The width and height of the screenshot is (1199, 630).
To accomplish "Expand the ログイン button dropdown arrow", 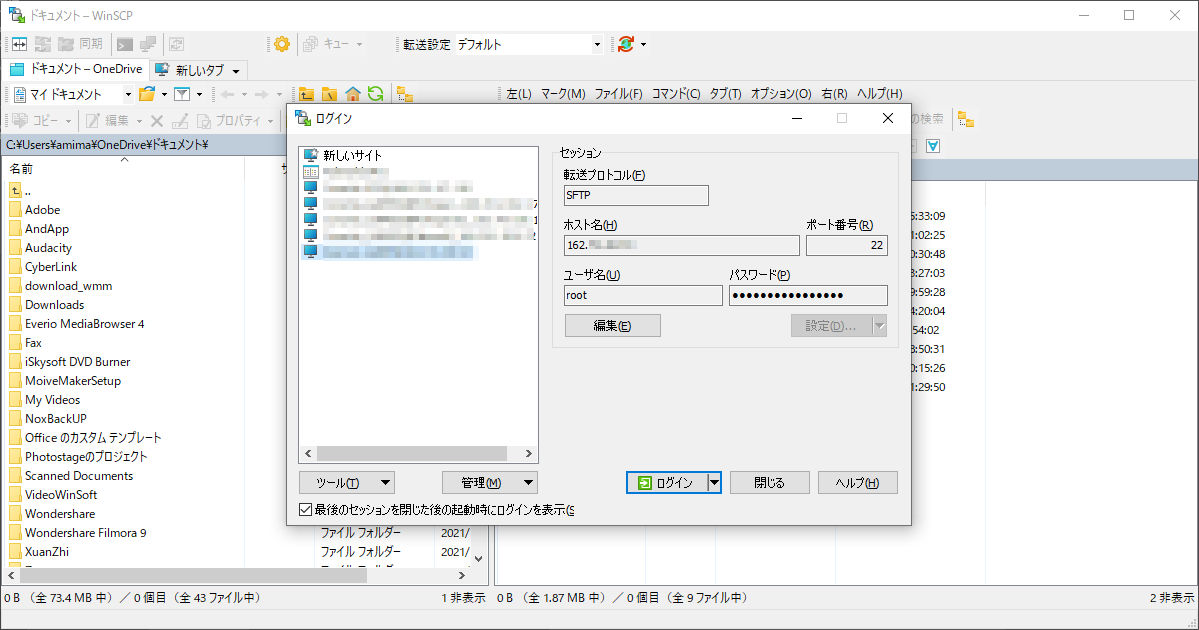I will tap(714, 483).
